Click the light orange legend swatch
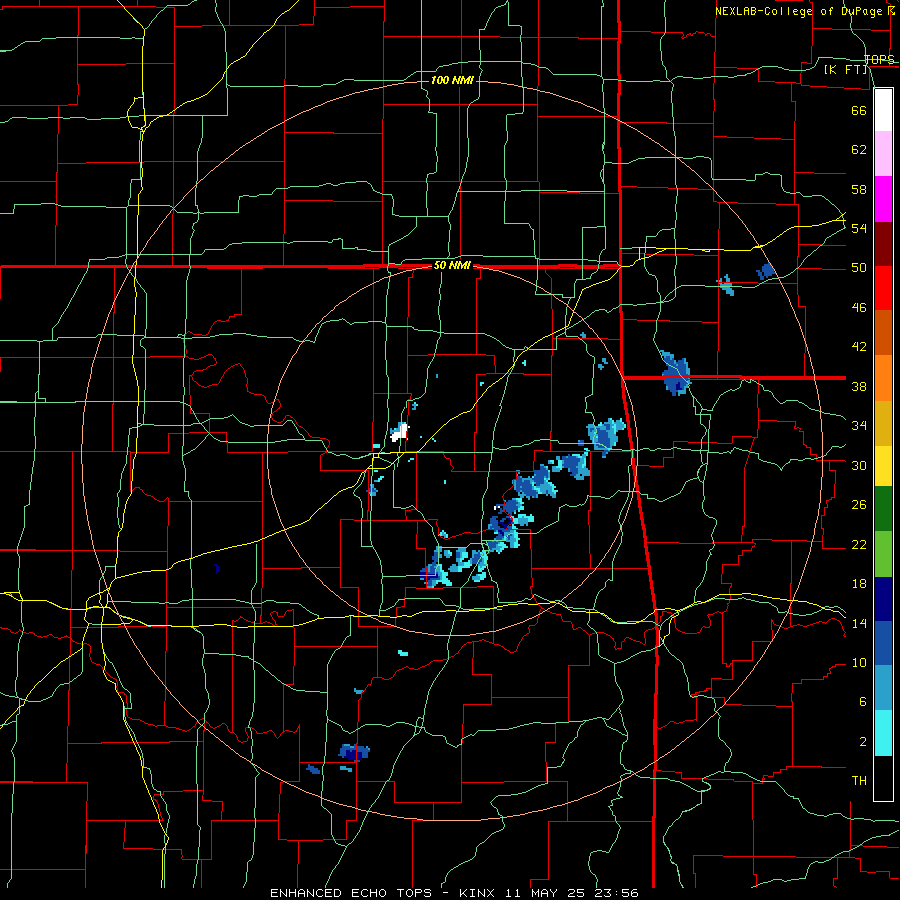Image resolution: width=900 pixels, height=900 pixels. pos(883,378)
